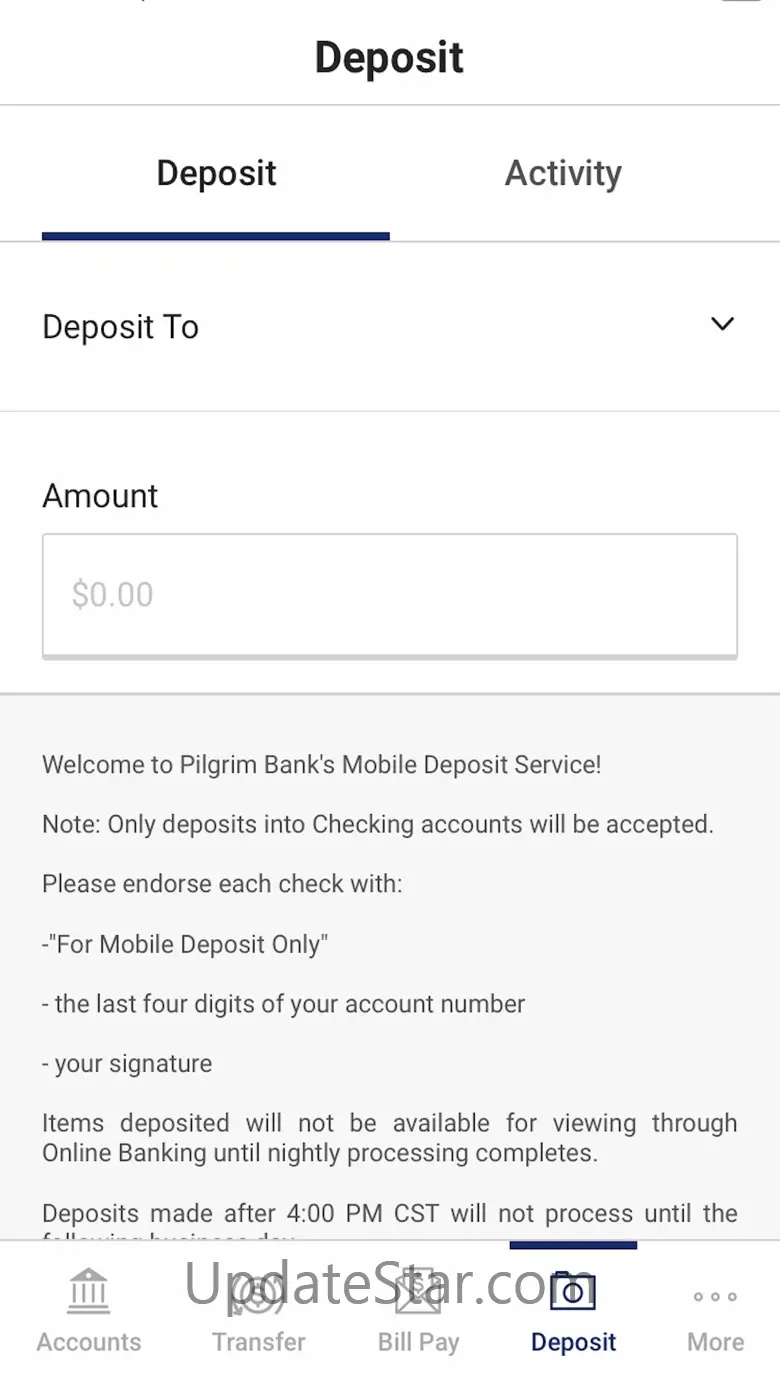
Task: Tap the Transfer label in navigation bar
Action: [258, 1342]
